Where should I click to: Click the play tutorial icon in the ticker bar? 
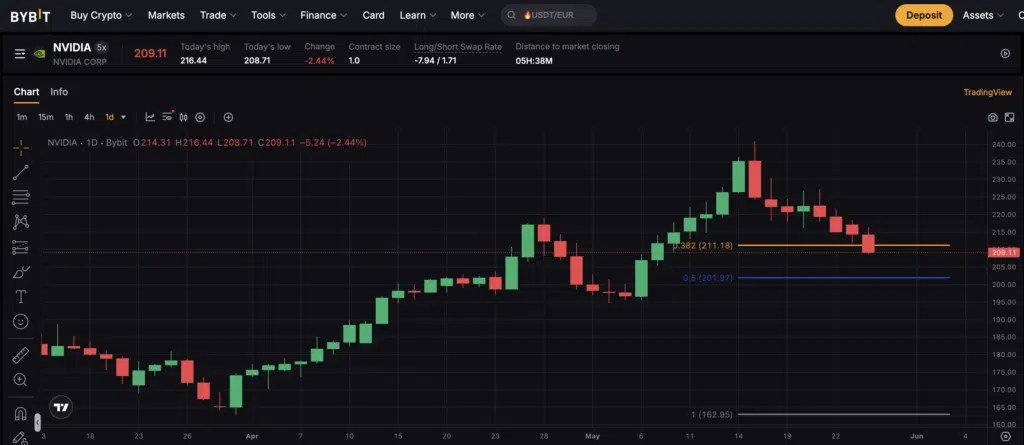1006,54
